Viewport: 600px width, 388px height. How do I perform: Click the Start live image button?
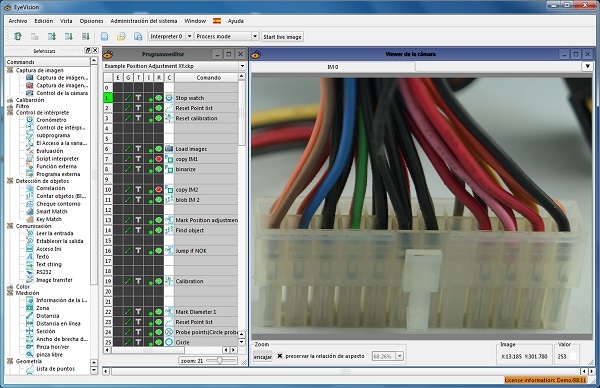click(x=282, y=37)
